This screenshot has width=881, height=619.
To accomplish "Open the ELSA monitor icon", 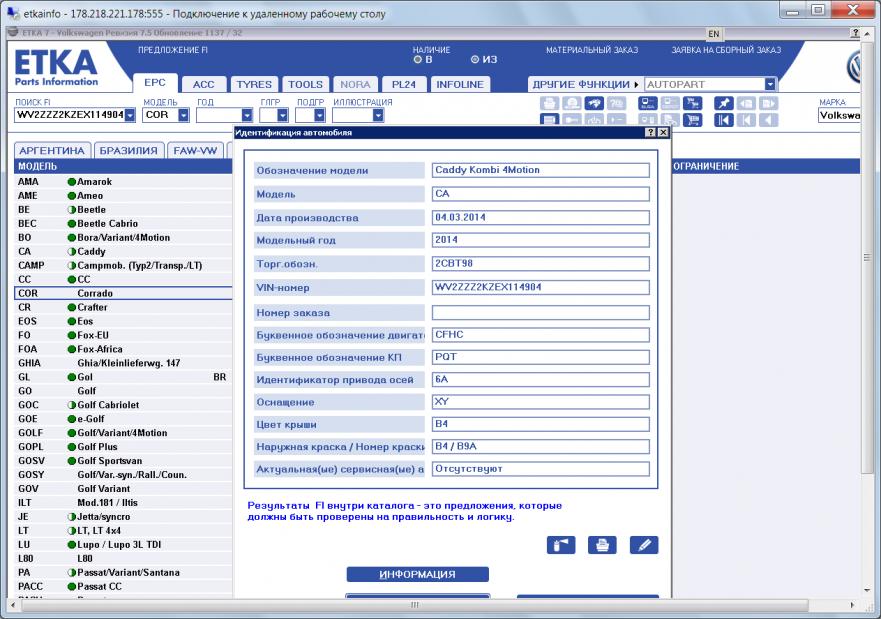I will click(x=647, y=103).
